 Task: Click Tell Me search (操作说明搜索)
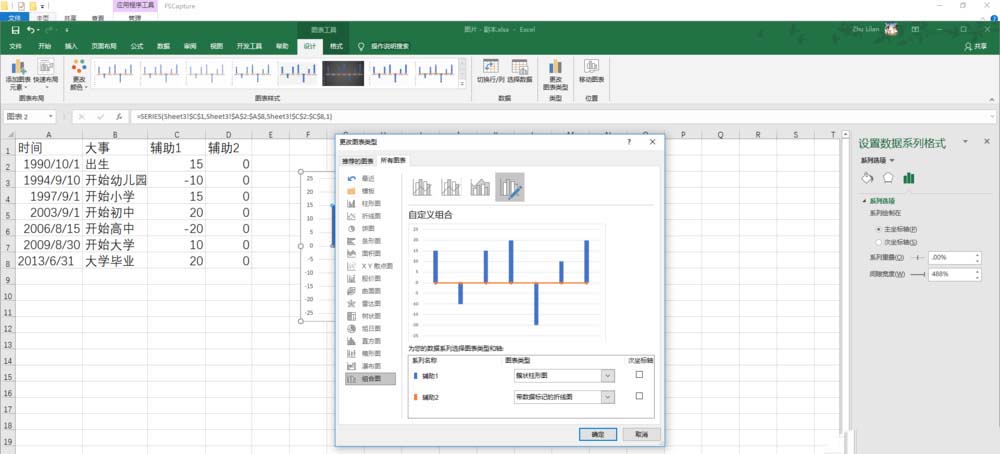tap(383, 47)
